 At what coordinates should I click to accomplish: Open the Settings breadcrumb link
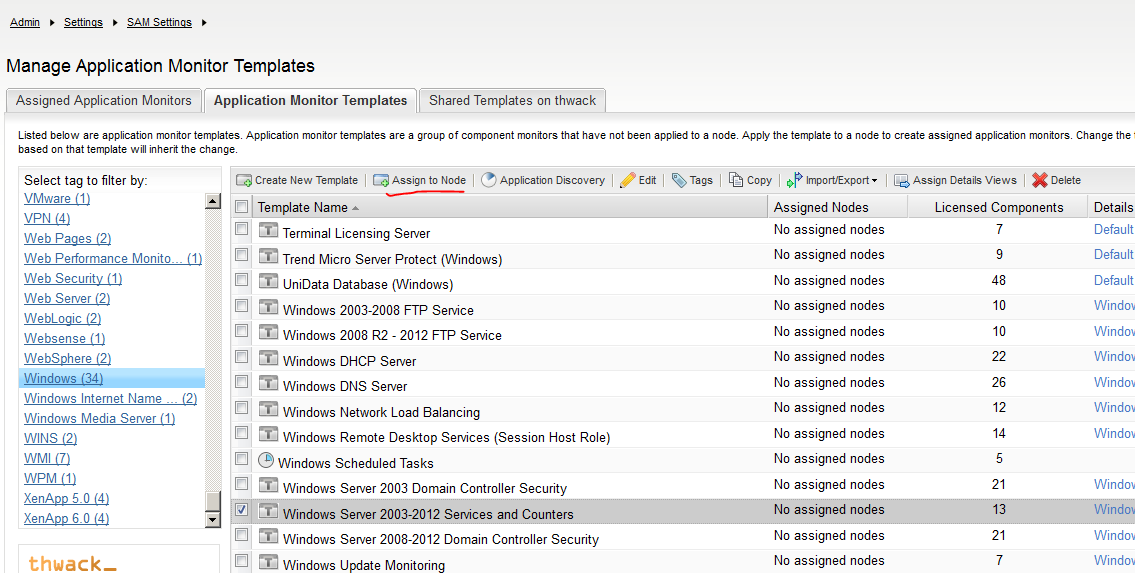coord(83,22)
